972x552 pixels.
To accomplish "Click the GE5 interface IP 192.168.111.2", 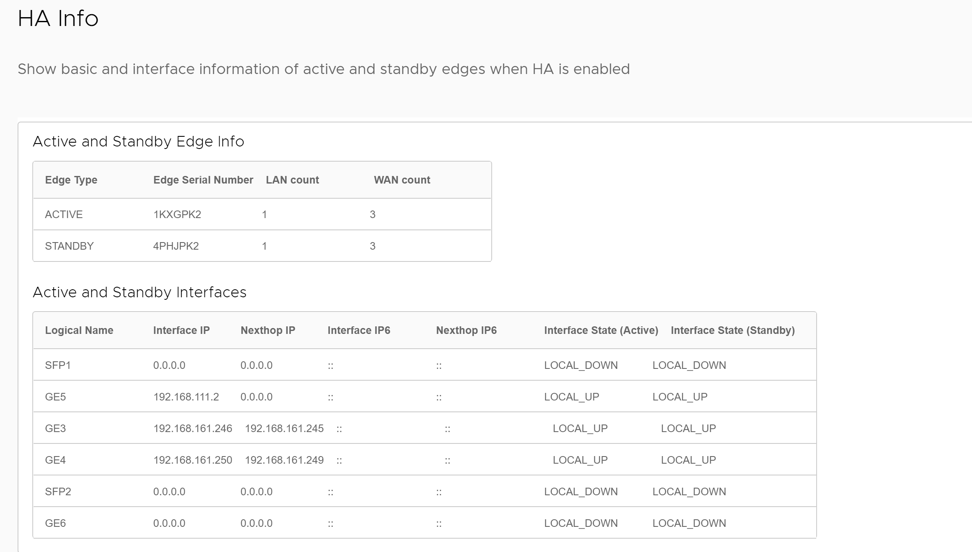I will click(x=186, y=397).
